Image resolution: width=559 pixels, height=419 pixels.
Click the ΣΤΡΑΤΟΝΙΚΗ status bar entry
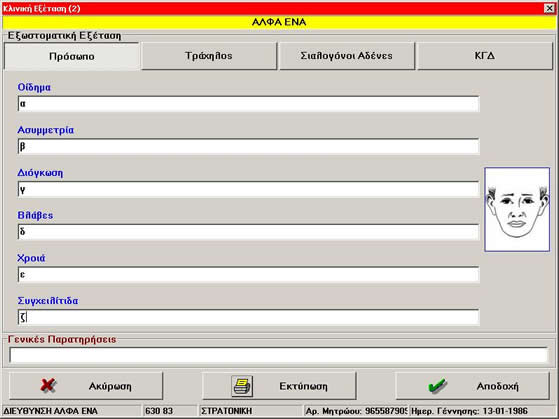pyautogui.click(x=251, y=411)
